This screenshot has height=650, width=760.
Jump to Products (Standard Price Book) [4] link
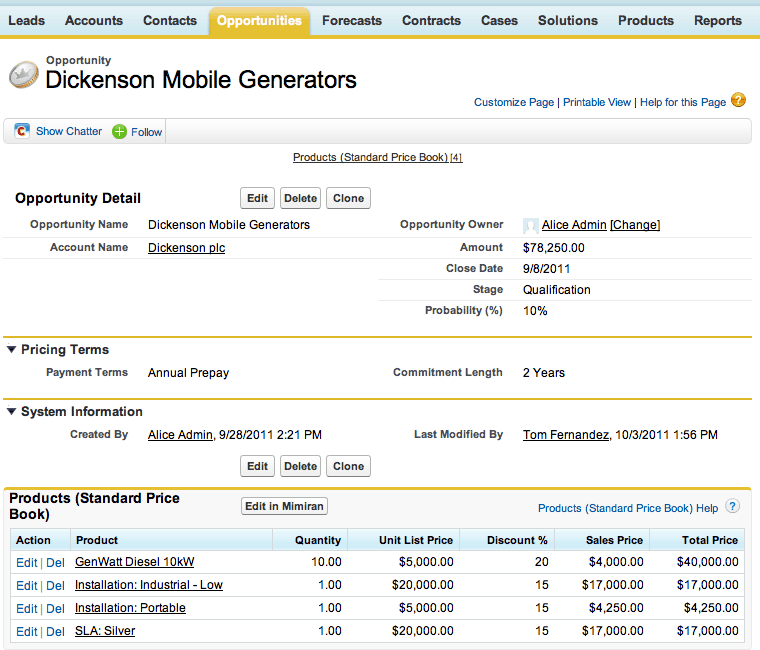coord(378,157)
